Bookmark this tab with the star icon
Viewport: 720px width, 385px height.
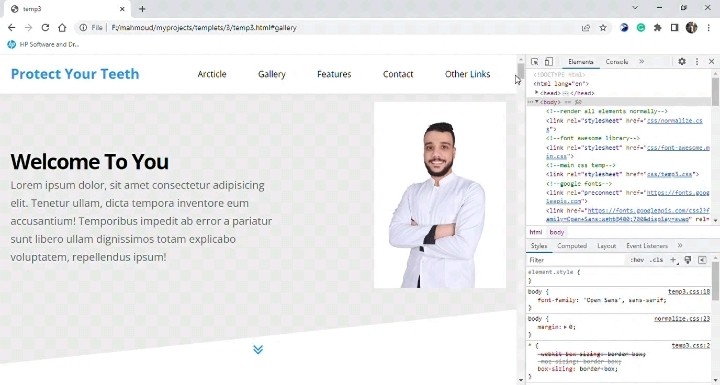coord(603,28)
